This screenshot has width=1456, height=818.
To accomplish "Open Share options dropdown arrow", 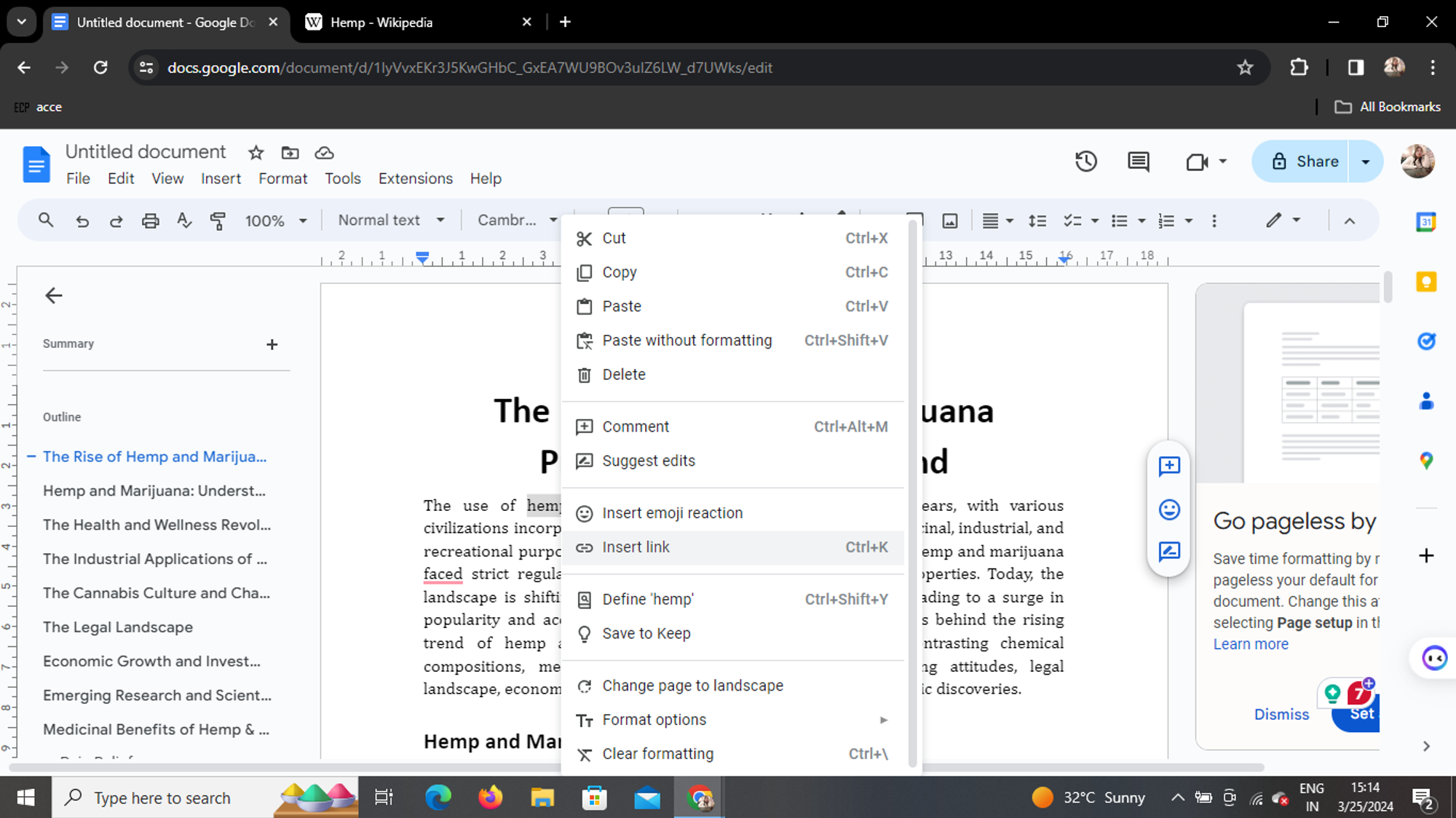I will pos(1366,162).
